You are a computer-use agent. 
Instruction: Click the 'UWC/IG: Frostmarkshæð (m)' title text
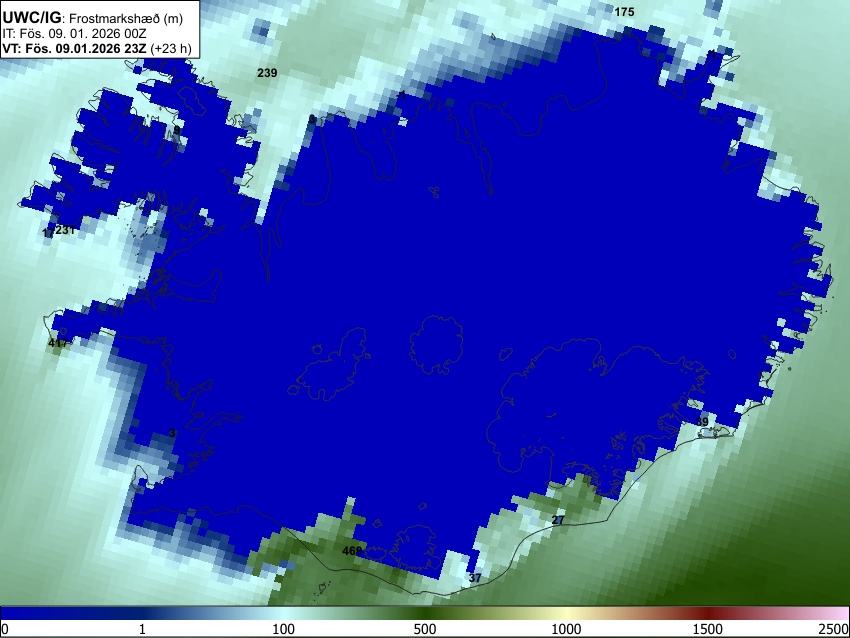click(92, 18)
